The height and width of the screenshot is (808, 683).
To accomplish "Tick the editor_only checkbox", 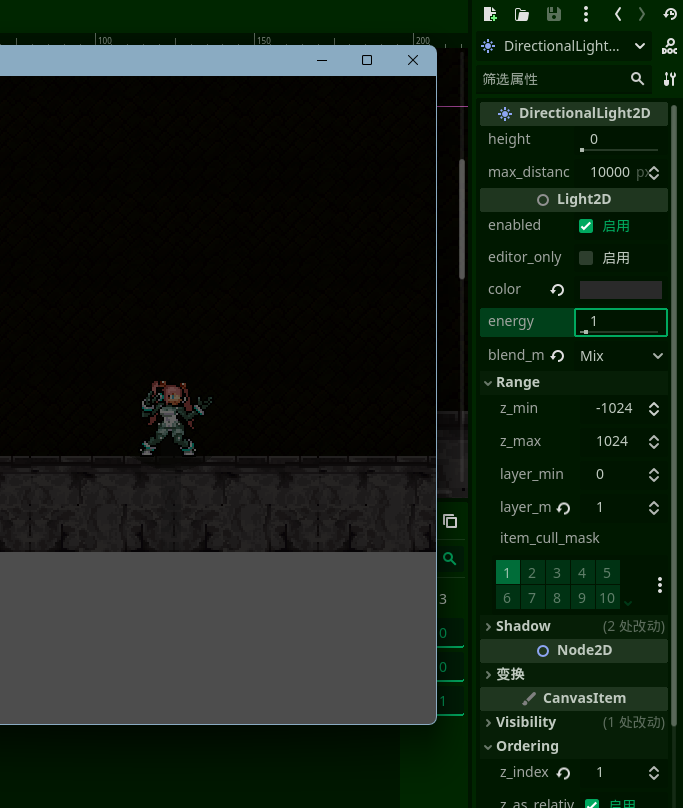I will click(x=586, y=258).
